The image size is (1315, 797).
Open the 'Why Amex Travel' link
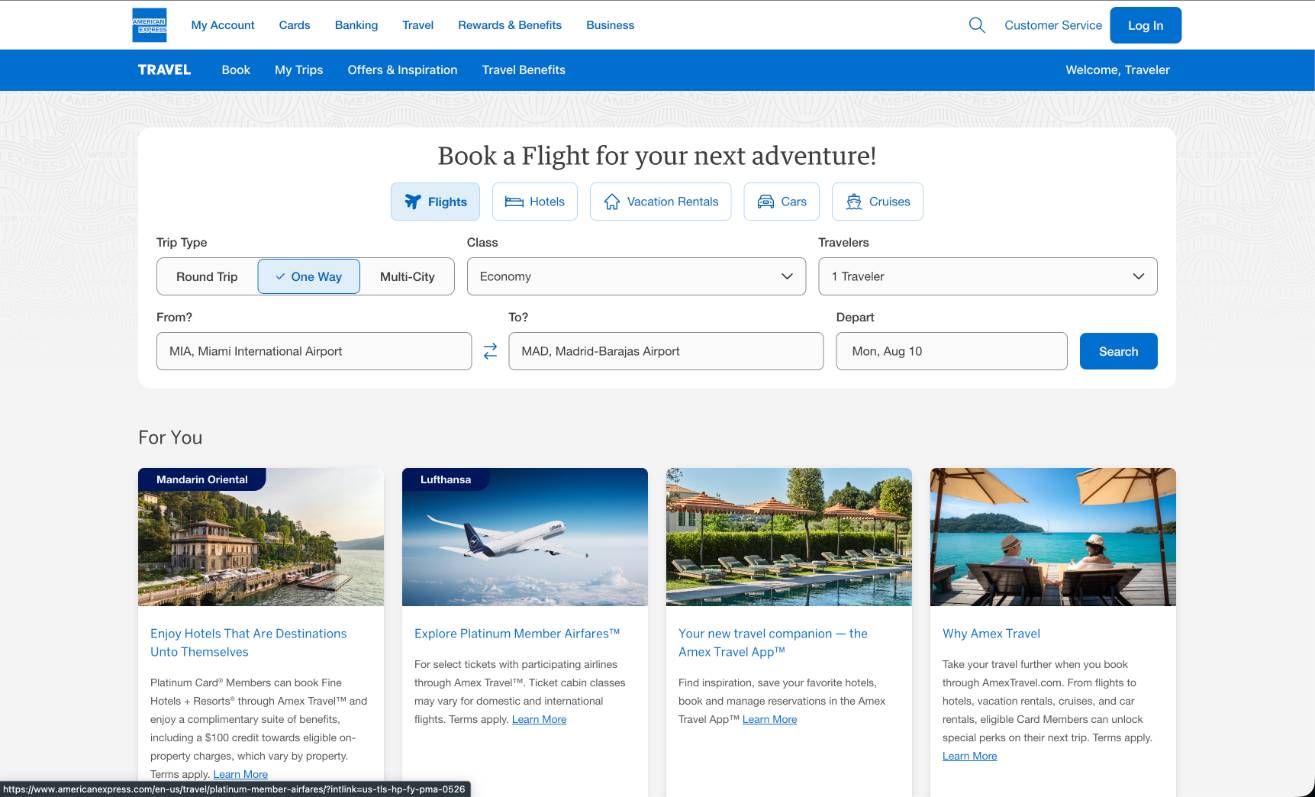pyautogui.click(x=991, y=633)
